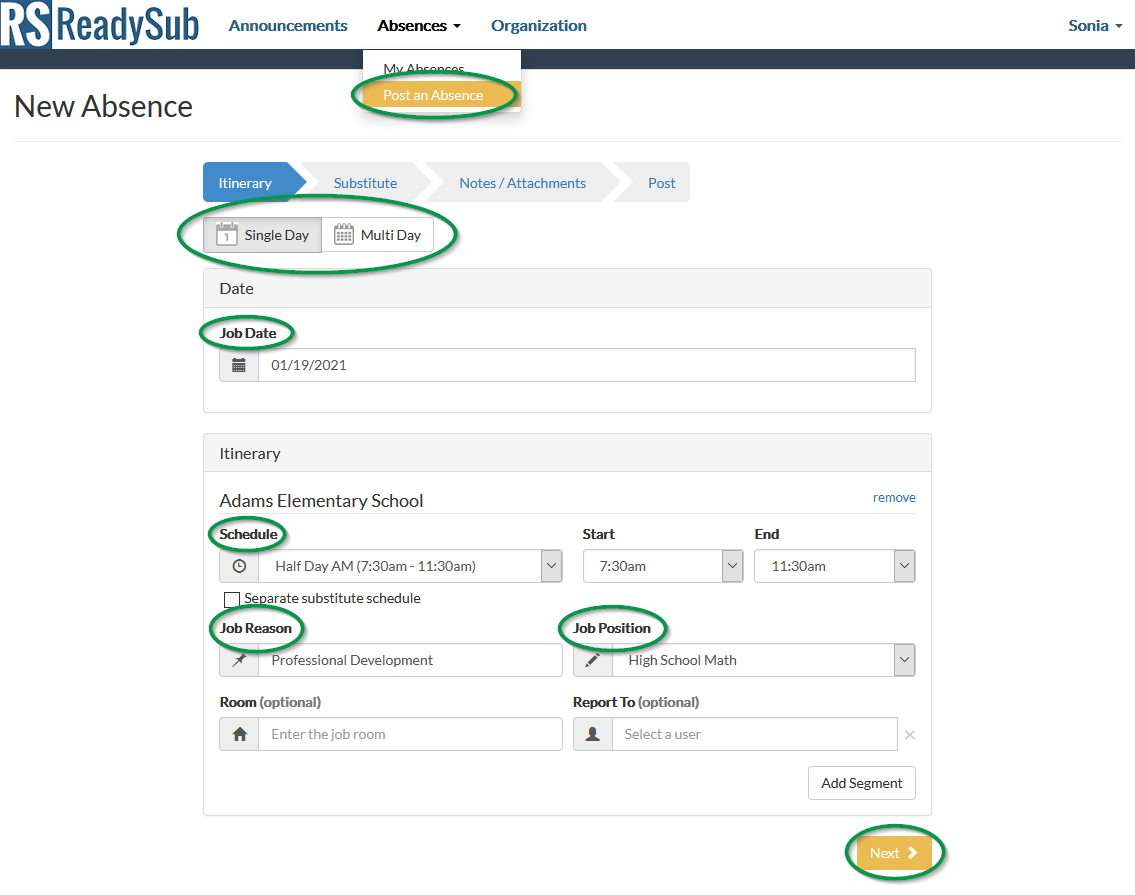This screenshot has height=895, width=1135.
Task: Click the pushpin icon beside Job Reason
Action: click(236, 660)
